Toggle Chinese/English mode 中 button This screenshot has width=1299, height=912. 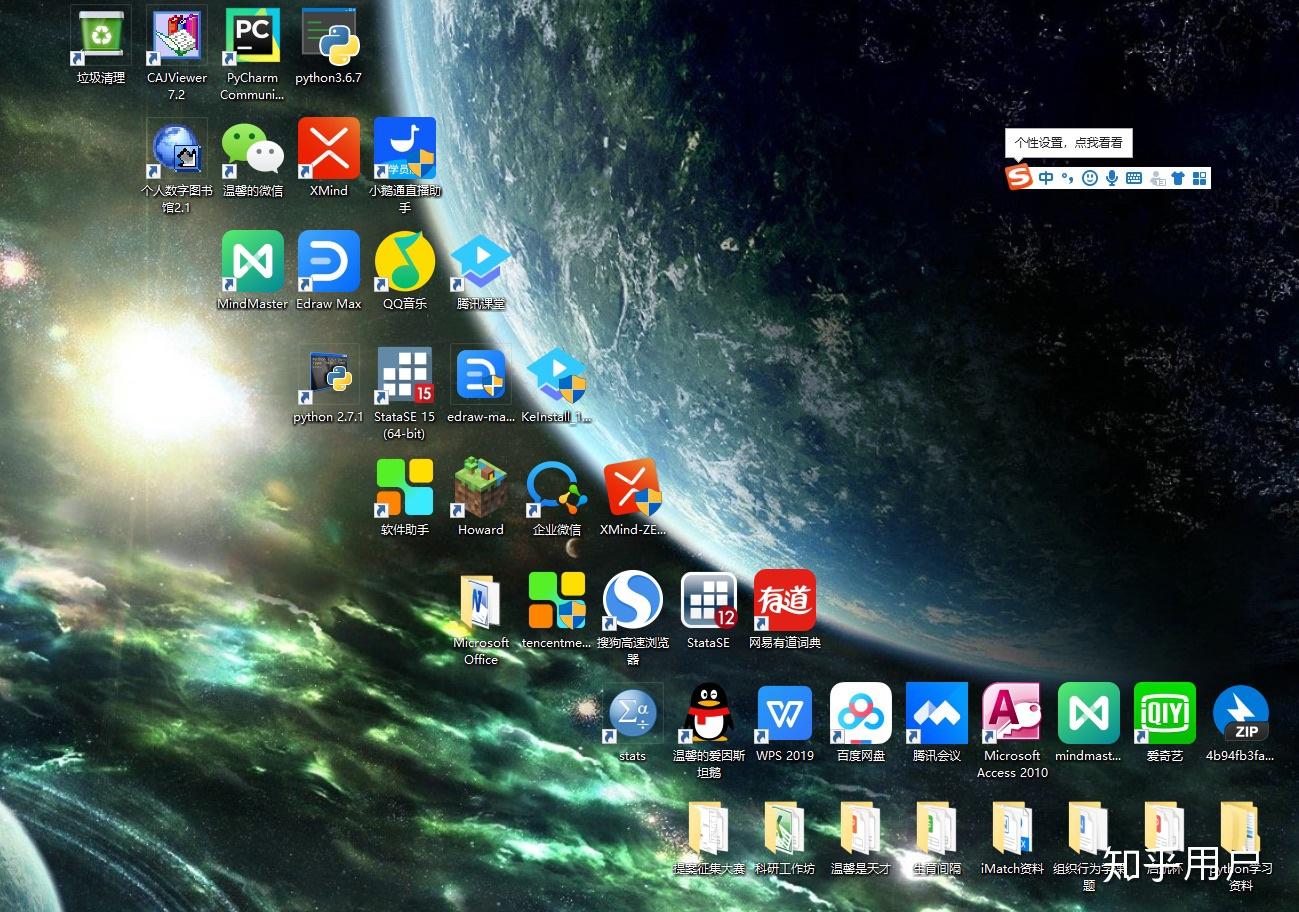[x=1046, y=178]
